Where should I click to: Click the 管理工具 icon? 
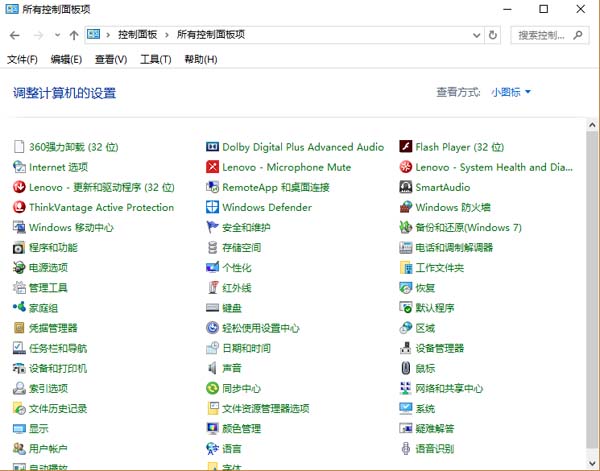click(19, 288)
